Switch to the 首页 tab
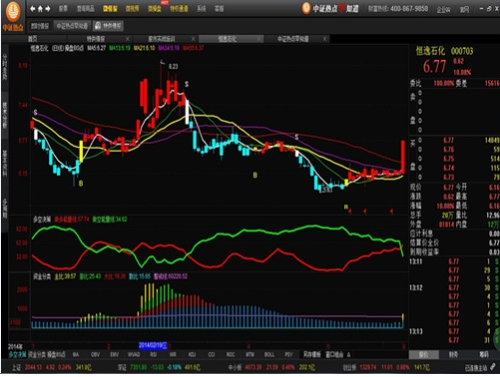This screenshot has height=377, width=500. tap(33, 39)
